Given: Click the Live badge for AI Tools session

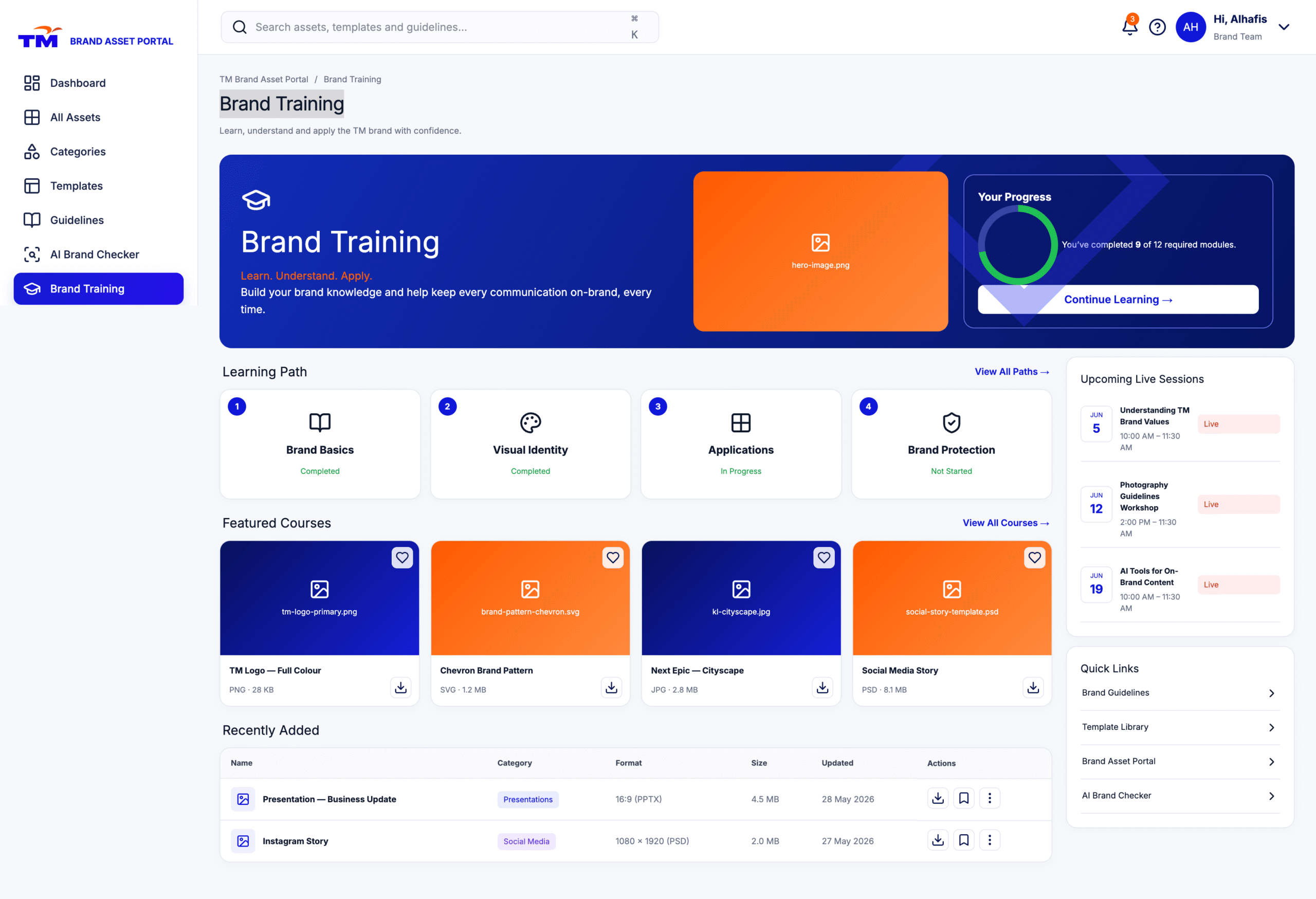Looking at the screenshot, I should click(1238, 585).
